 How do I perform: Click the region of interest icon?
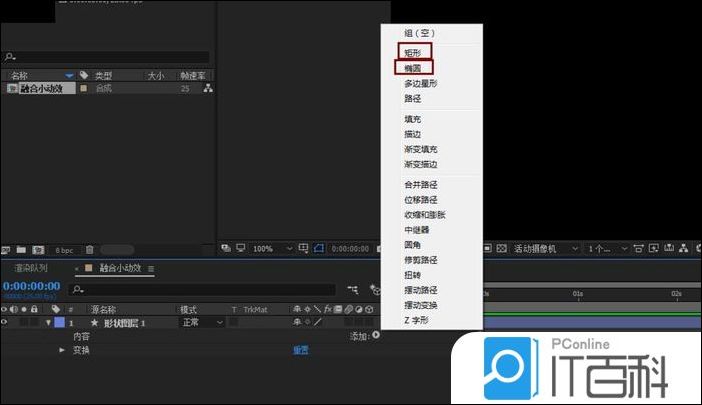click(488, 248)
